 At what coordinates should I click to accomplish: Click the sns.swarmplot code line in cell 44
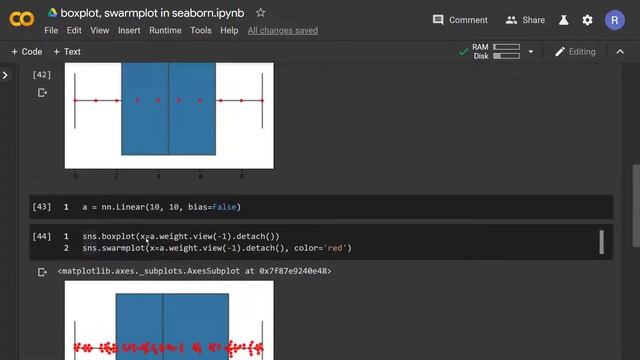(x=217, y=248)
